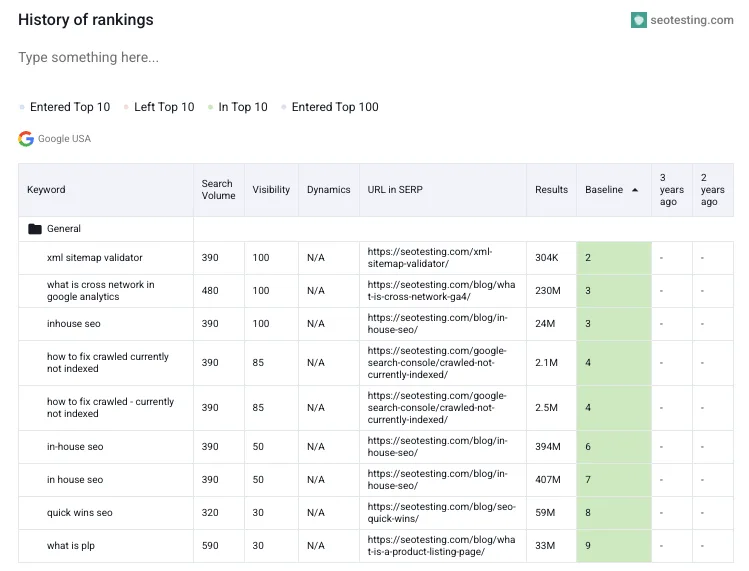Select 'how to fix crawled currently not indexed' keyword

click(x=107, y=363)
